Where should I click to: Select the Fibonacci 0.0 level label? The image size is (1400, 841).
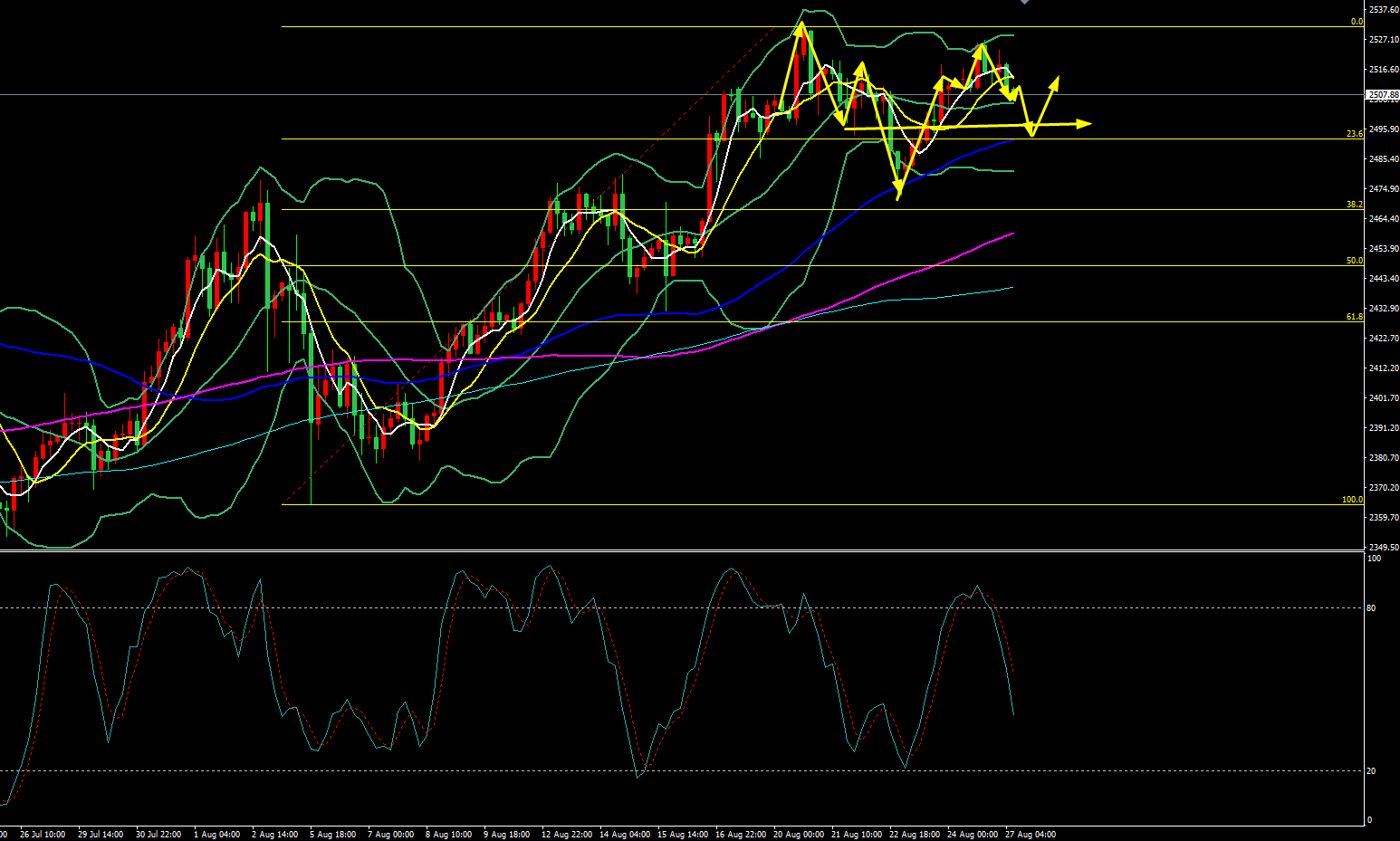[x=1357, y=22]
